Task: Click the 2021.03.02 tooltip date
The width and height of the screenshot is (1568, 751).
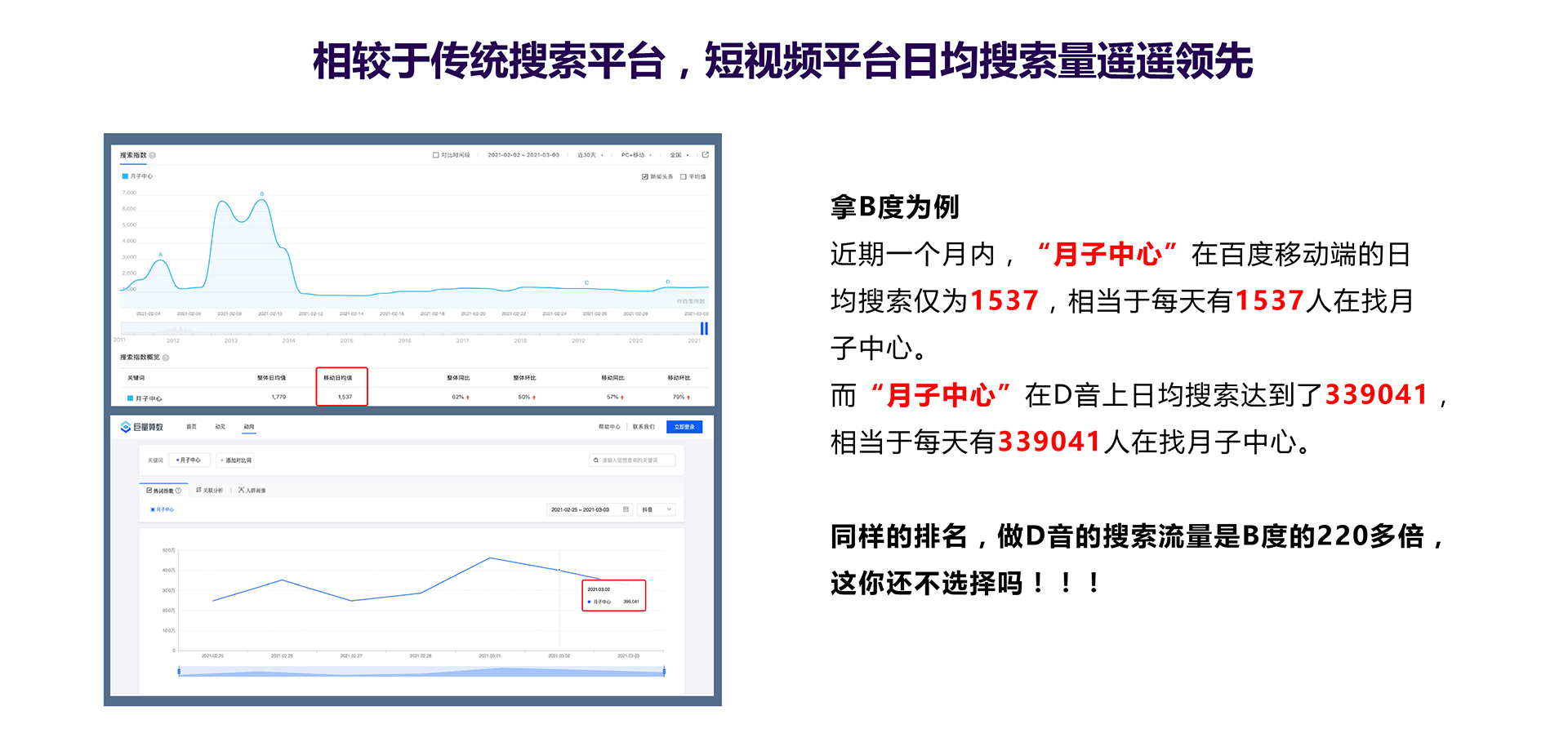Action: click(599, 589)
